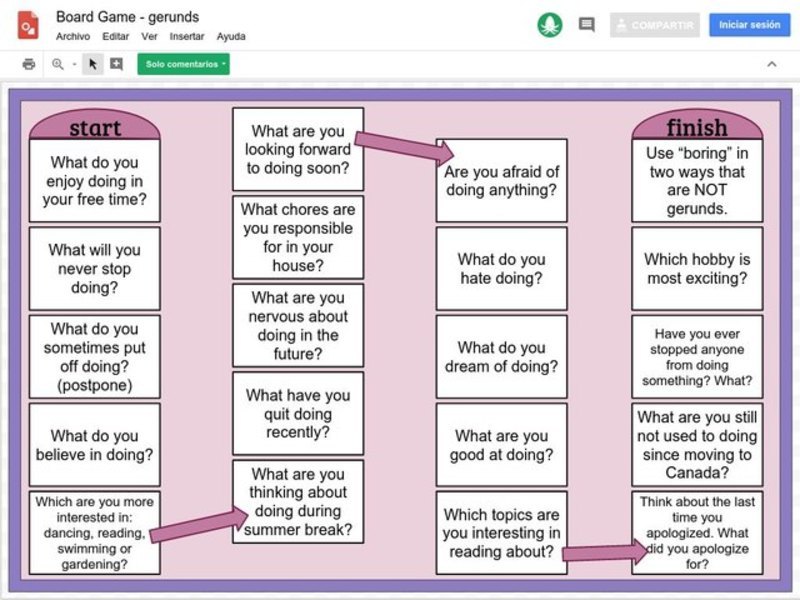Select the arrow selection tool
The width and height of the screenshot is (800, 600).
93,62
